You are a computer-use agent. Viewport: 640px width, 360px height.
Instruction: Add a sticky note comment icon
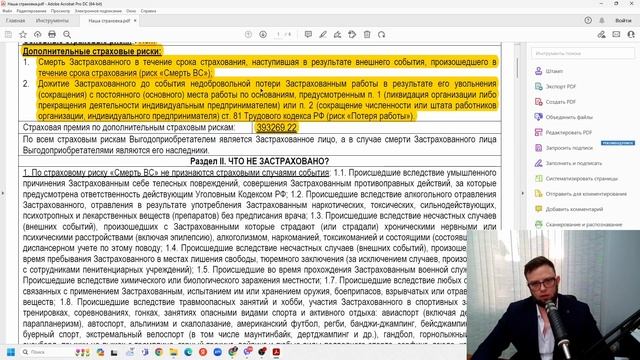click(308, 35)
